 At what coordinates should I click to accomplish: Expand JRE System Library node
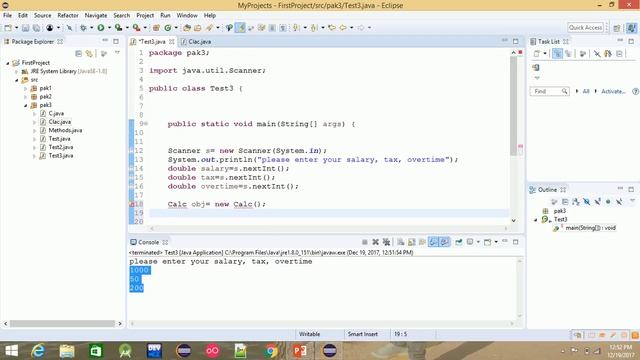pos(17,71)
